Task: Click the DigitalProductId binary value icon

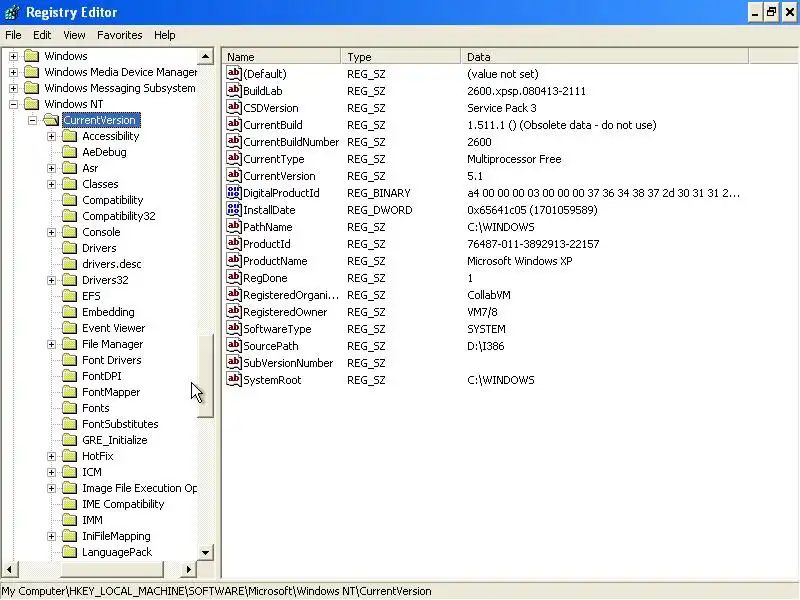Action: 234,192
